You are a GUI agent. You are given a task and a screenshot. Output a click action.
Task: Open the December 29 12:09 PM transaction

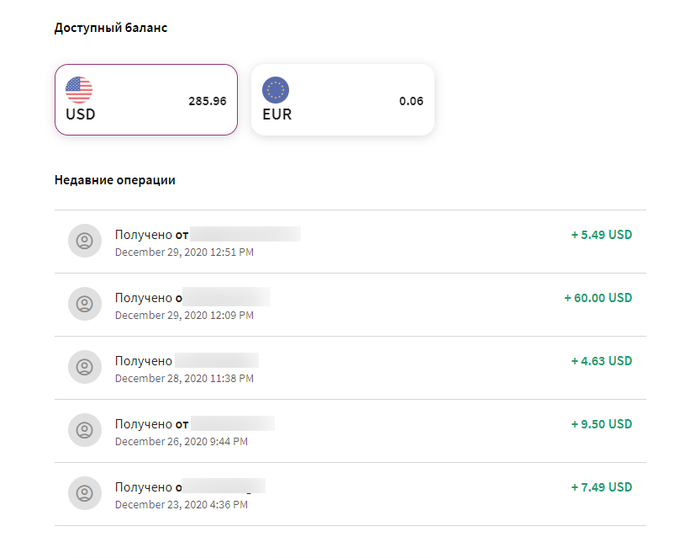(350, 304)
